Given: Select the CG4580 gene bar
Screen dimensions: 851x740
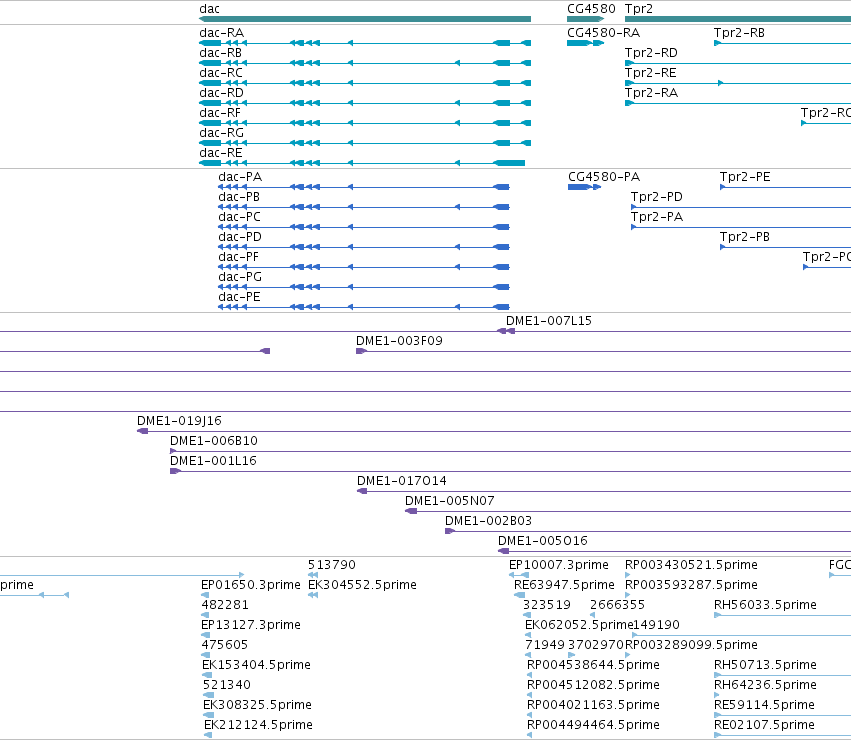Looking at the screenshot, I should pos(586,19).
